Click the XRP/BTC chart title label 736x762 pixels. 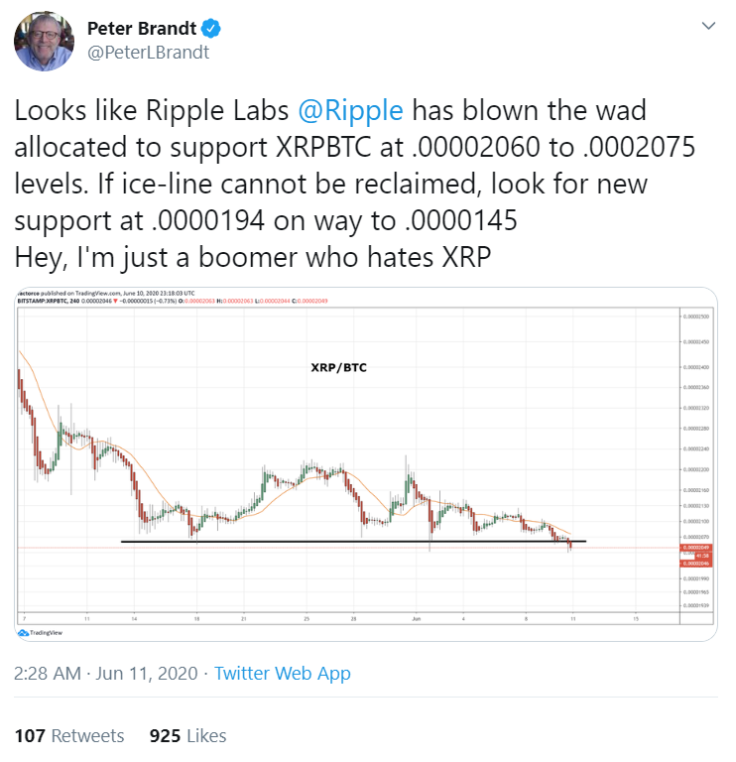[x=339, y=367]
